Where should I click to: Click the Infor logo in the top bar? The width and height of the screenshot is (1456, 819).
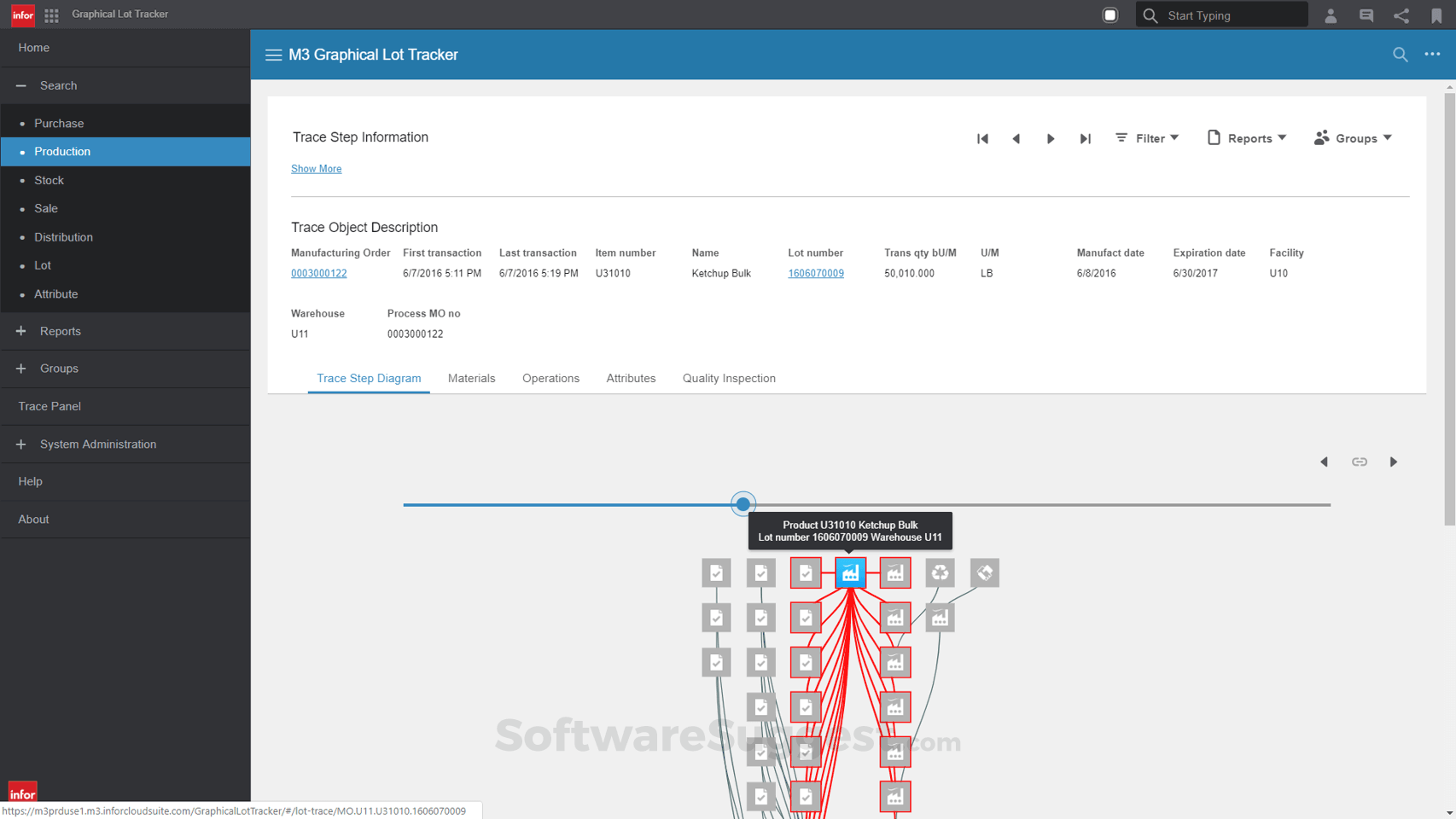[x=23, y=15]
